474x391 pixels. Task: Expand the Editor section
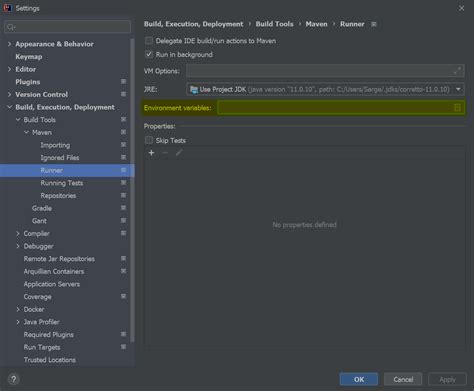9,69
